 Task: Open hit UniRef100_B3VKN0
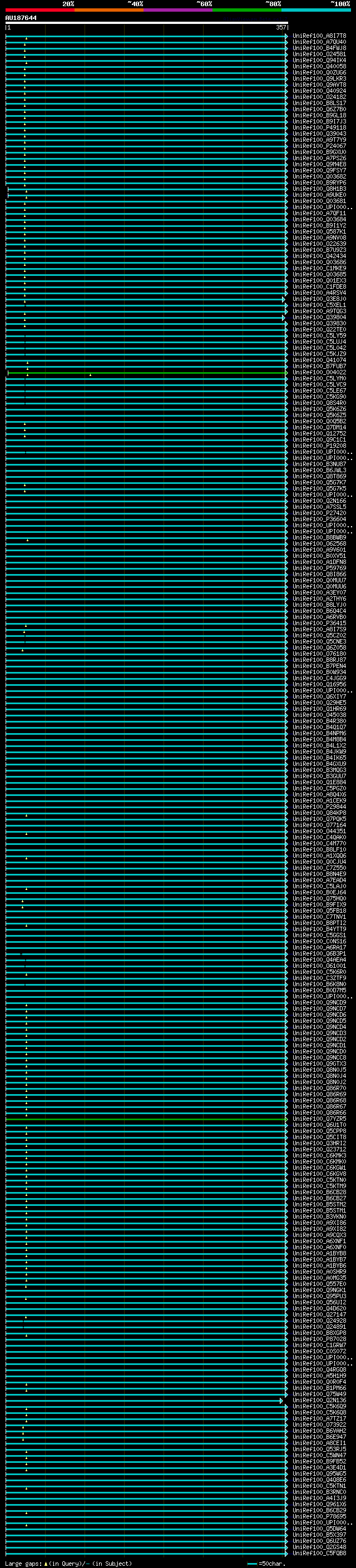tap(319, 1217)
